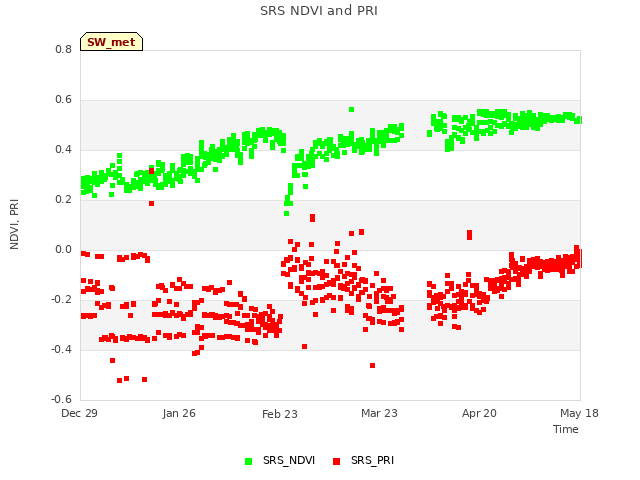Toggle the SRS_PRI legend entry
640x480 pixels.
pyautogui.click(x=363, y=460)
